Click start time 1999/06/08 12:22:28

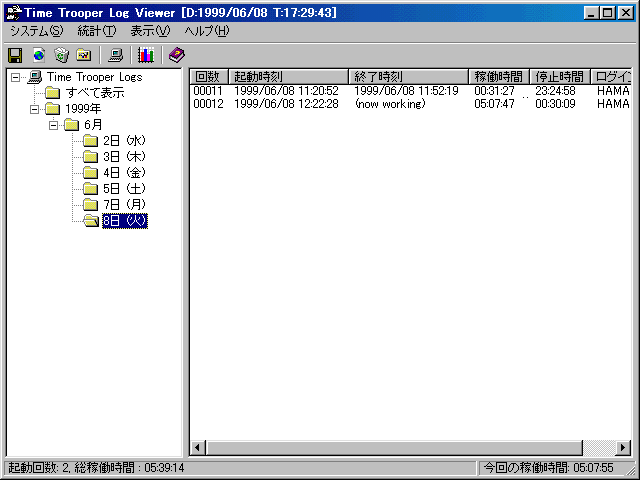286,104
